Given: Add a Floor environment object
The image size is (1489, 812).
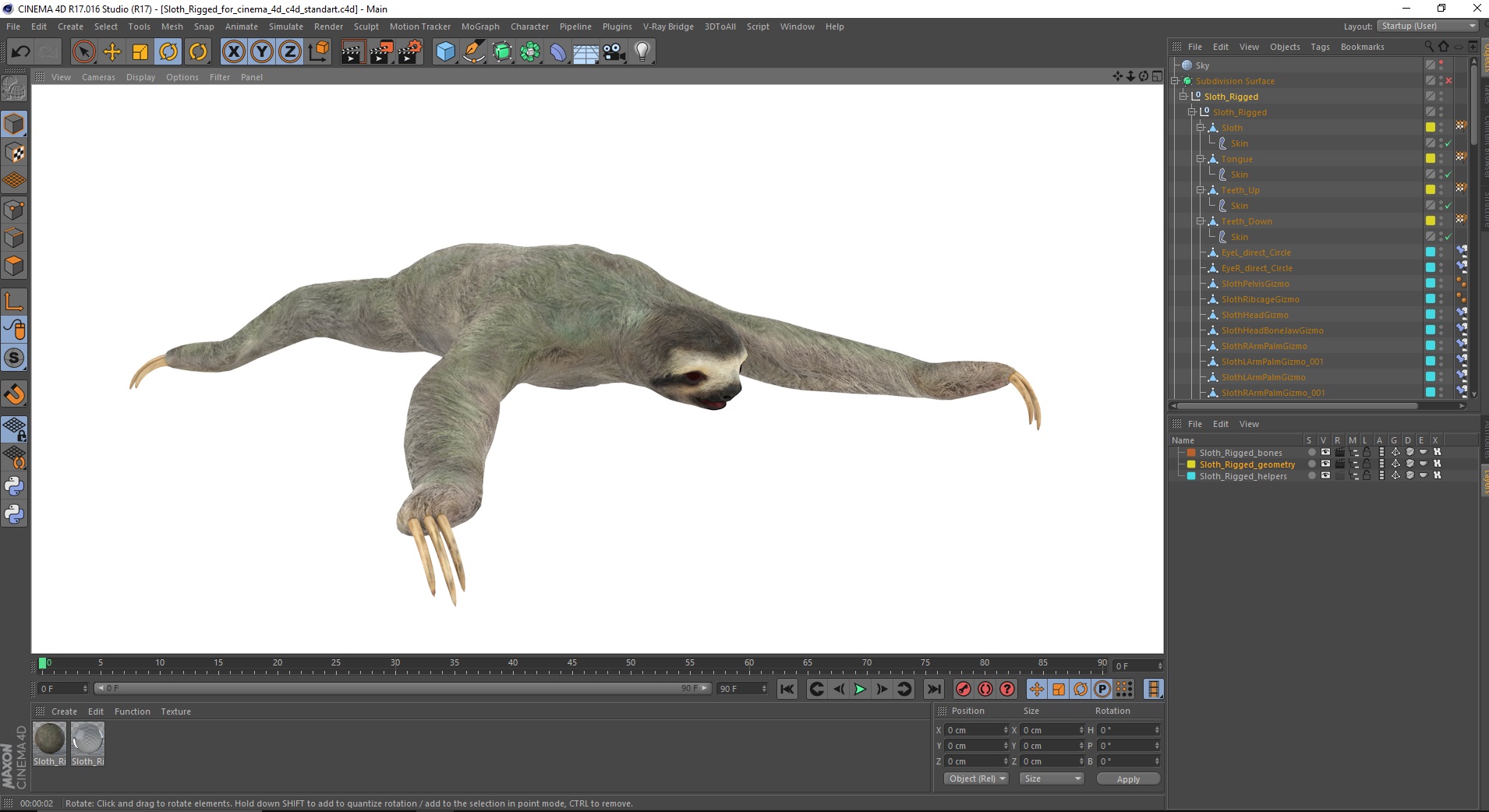Looking at the screenshot, I should (x=586, y=52).
